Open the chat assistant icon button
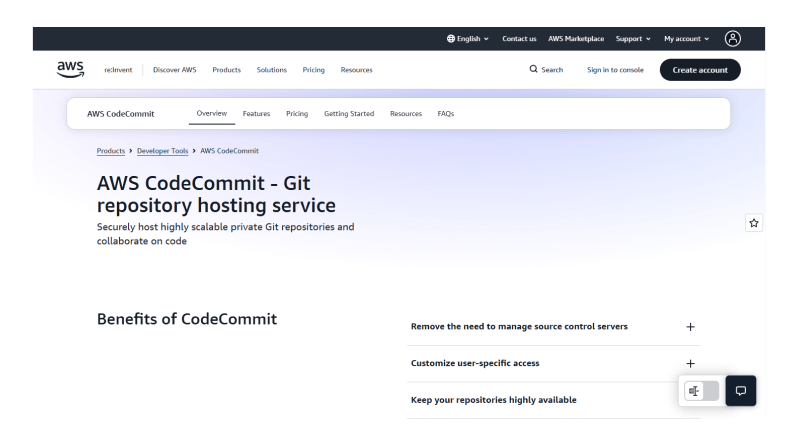Image resolution: width=800 pixels, height=445 pixels. [741, 391]
